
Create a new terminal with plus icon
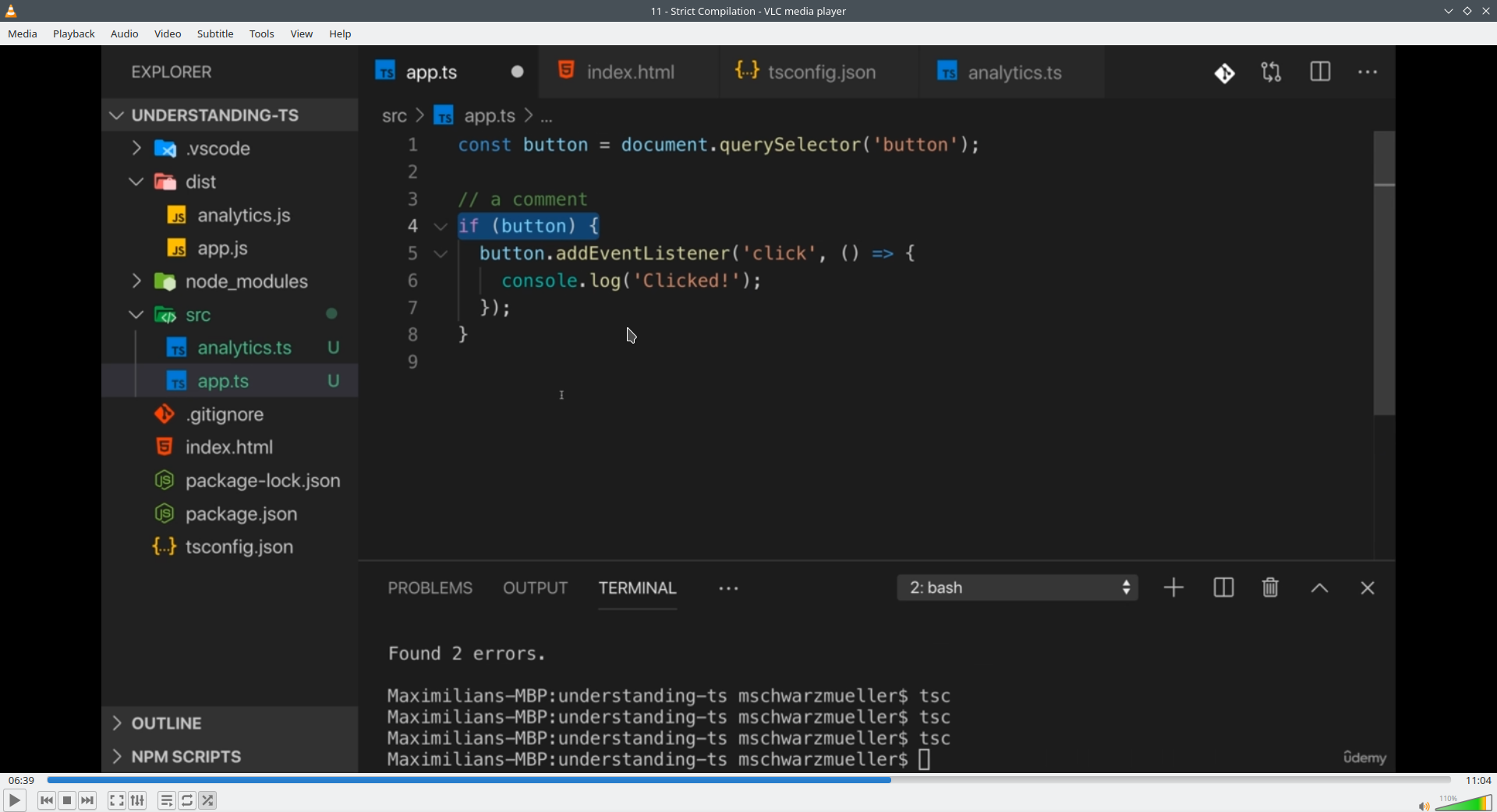coord(1173,588)
